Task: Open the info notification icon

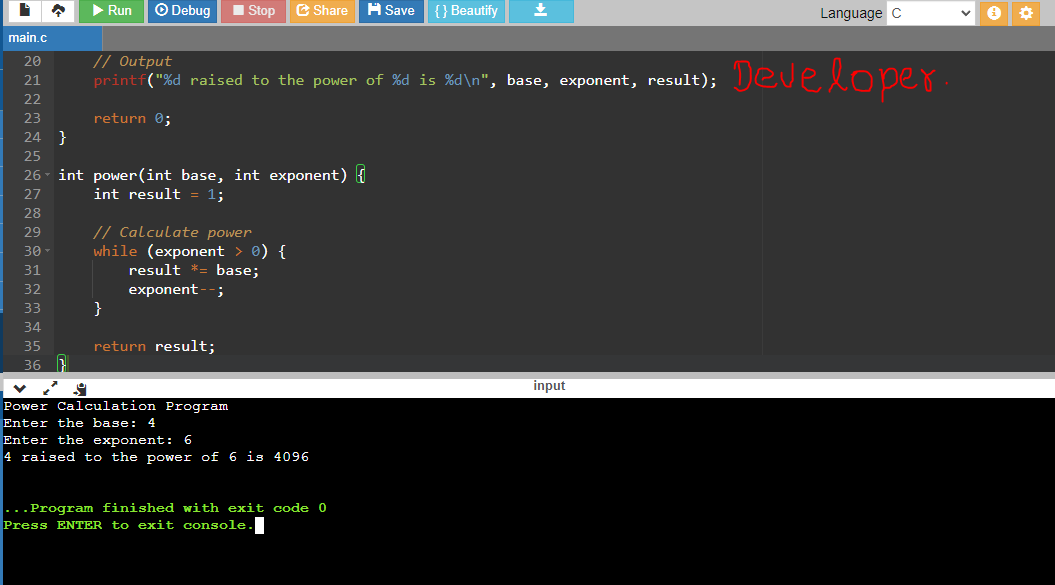Action: (x=993, y=12)
